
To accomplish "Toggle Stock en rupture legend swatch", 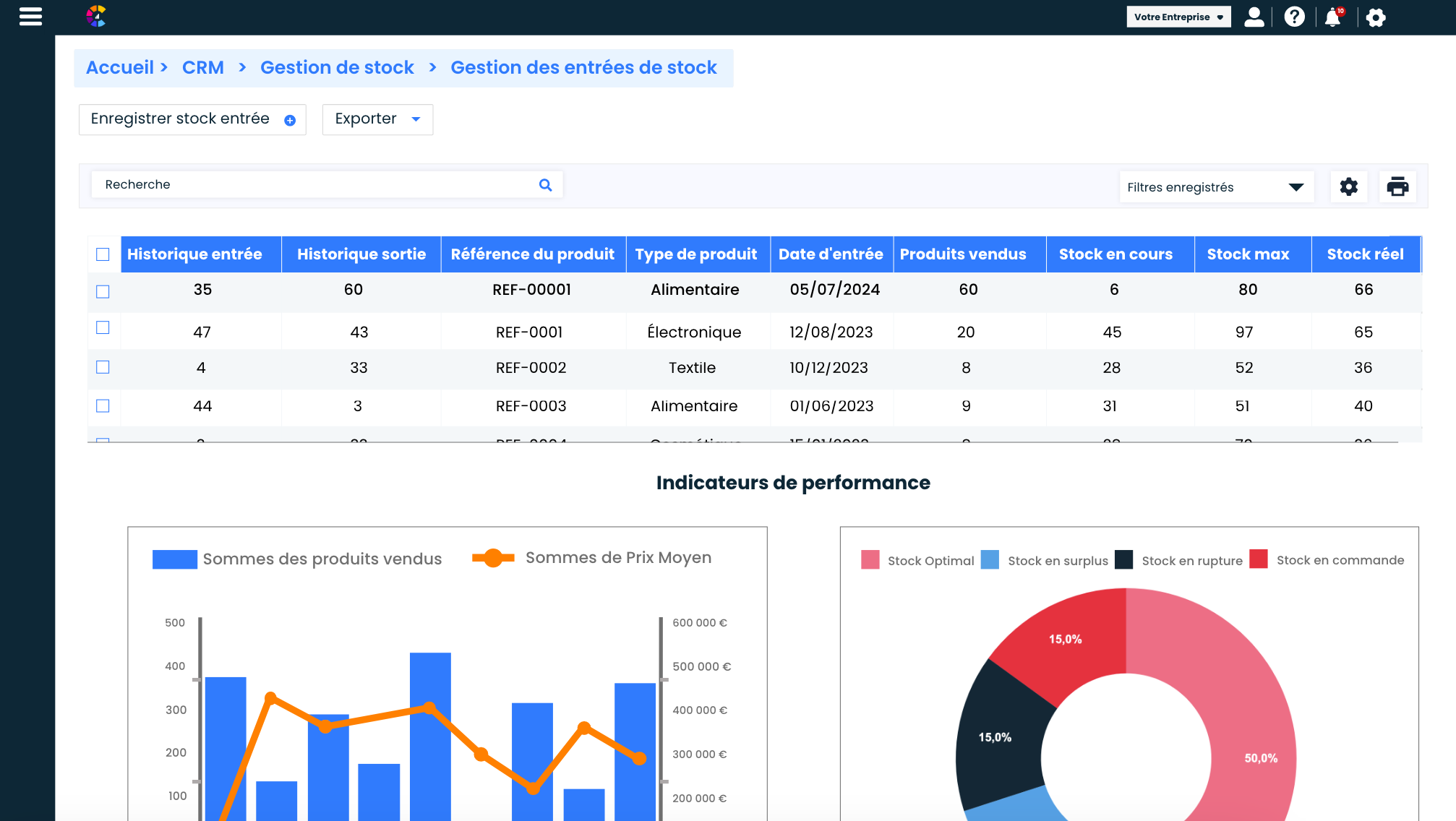I will [x=1124, y=560].
